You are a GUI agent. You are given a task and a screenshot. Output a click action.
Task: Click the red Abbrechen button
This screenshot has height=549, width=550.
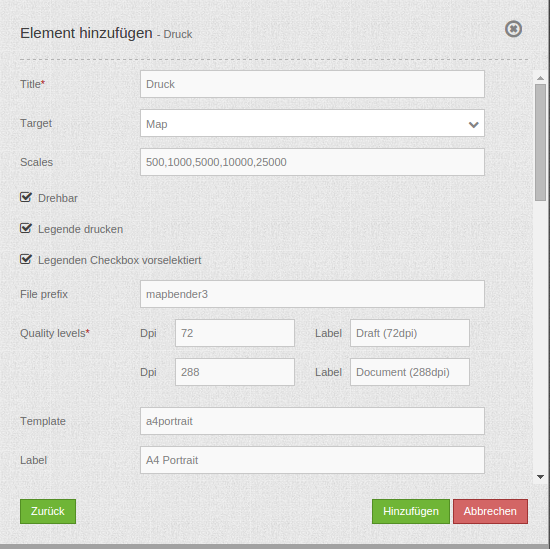tap(490, 511)
